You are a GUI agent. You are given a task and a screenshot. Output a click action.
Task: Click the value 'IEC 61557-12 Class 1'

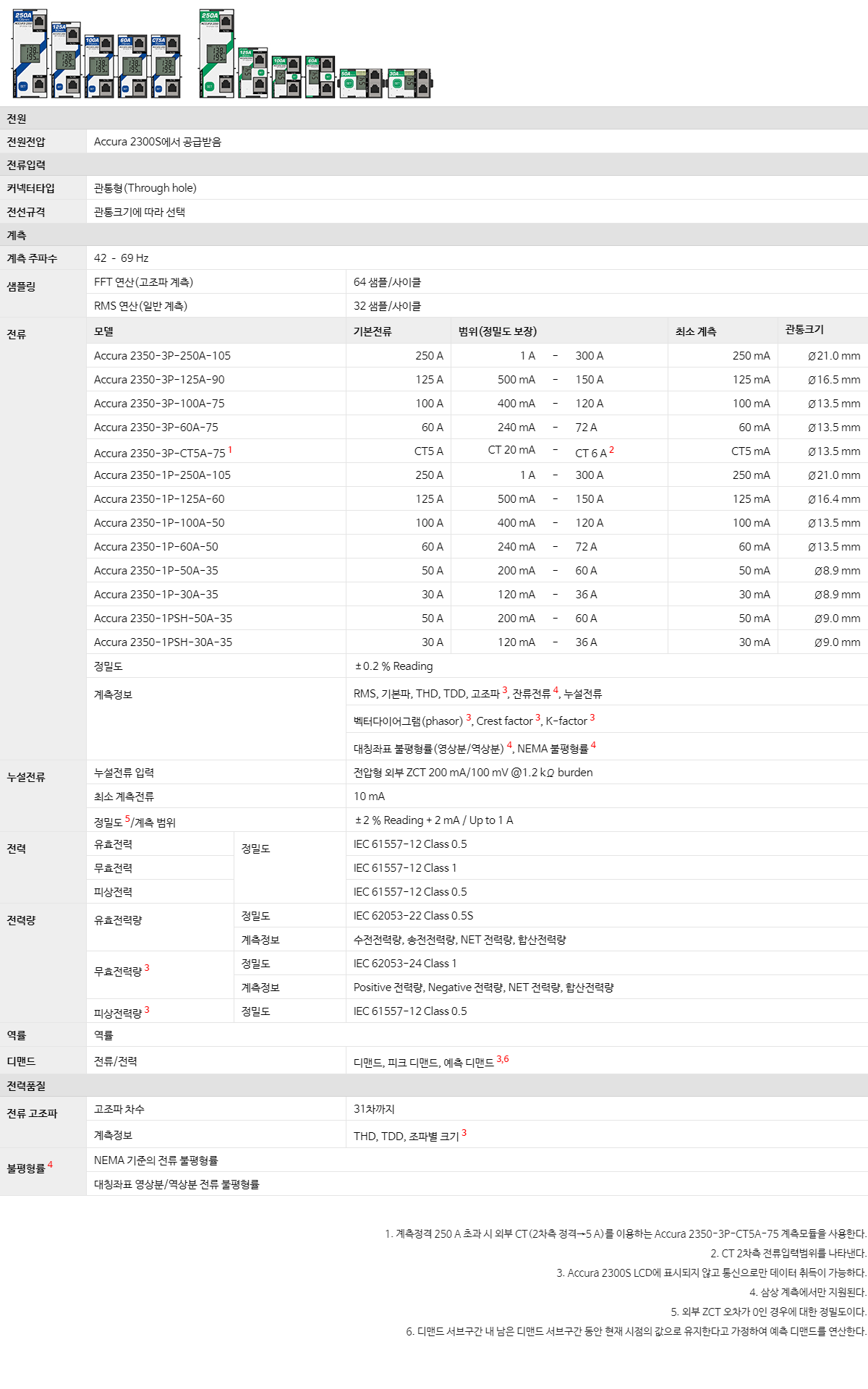405,868
